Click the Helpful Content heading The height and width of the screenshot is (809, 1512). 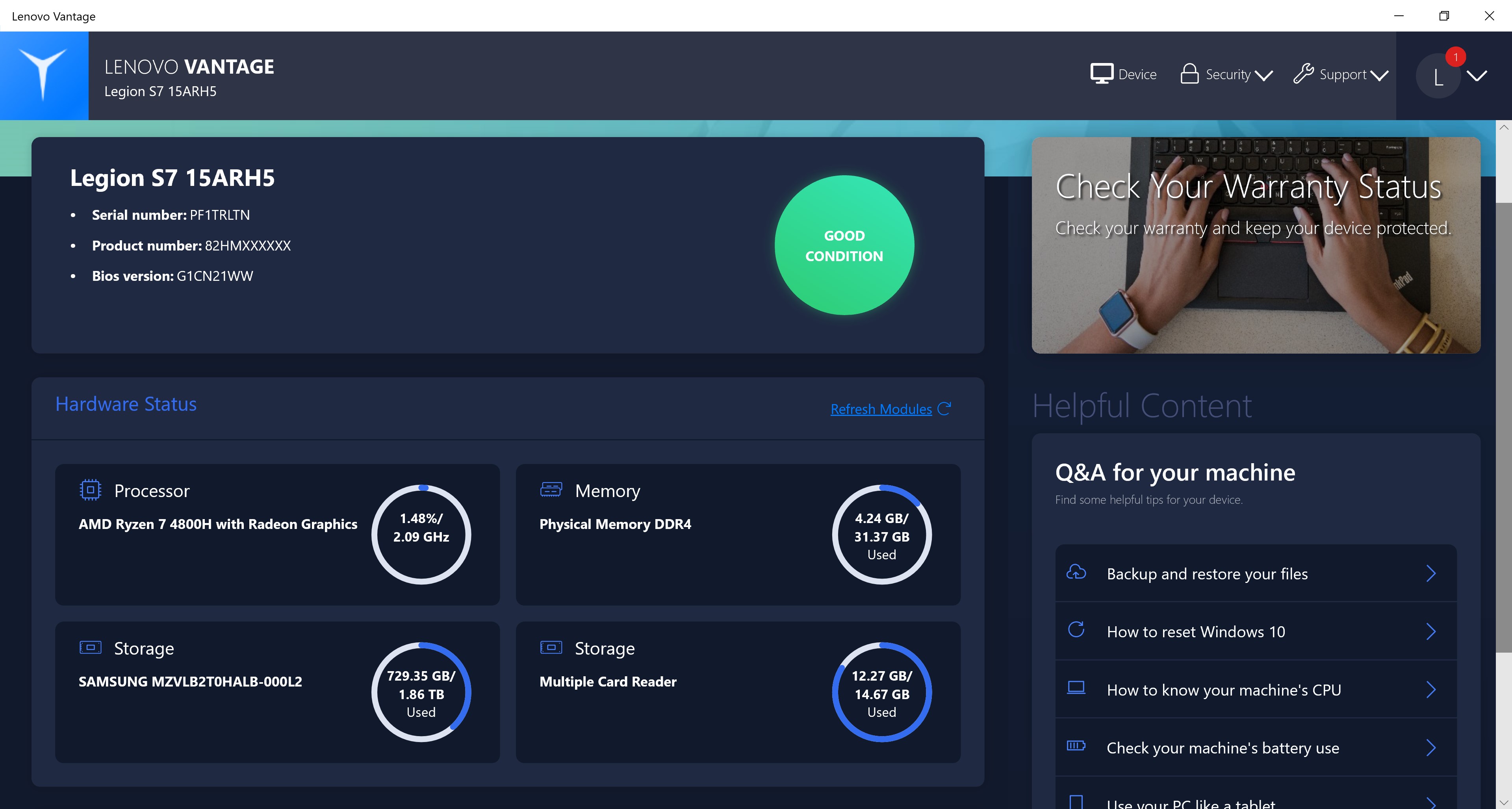click(1142, 406)
